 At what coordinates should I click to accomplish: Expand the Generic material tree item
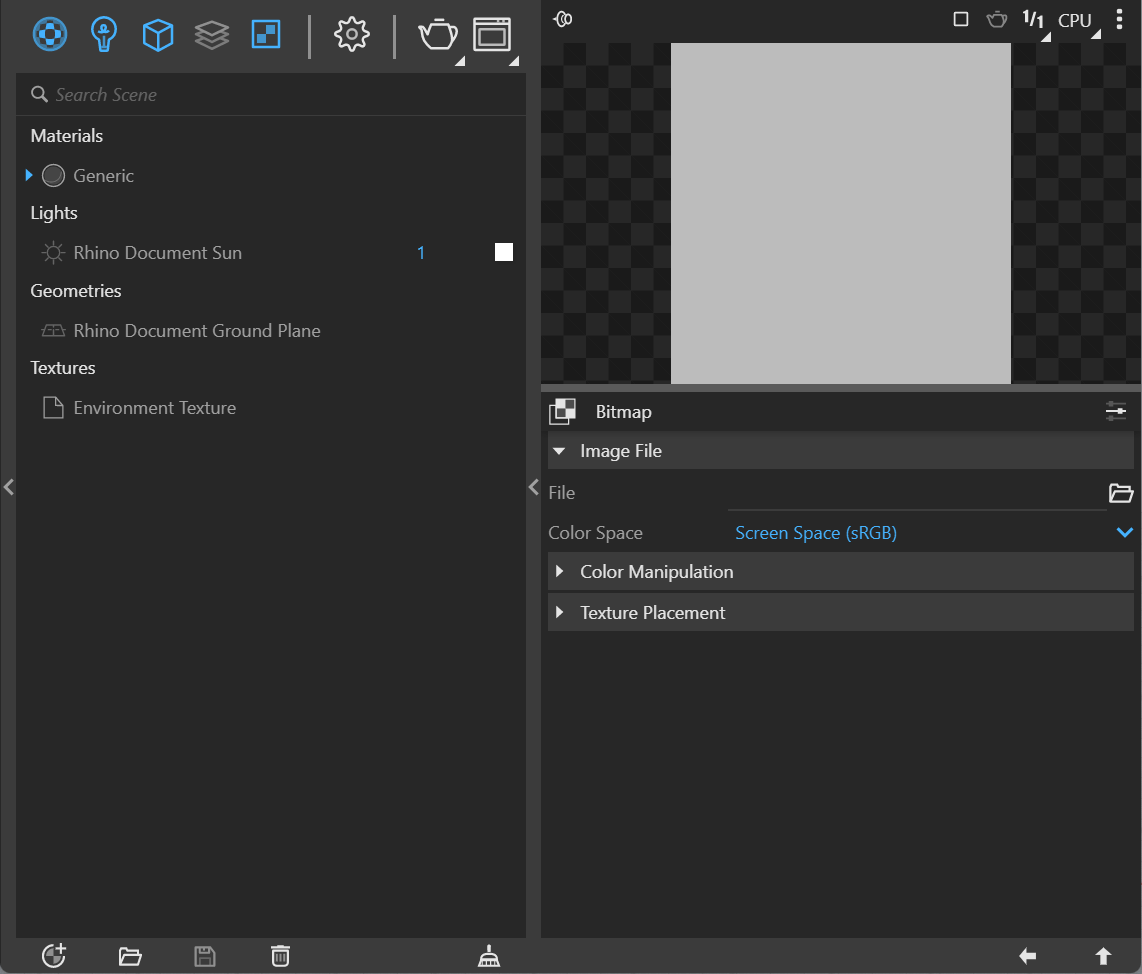[29, 175]
